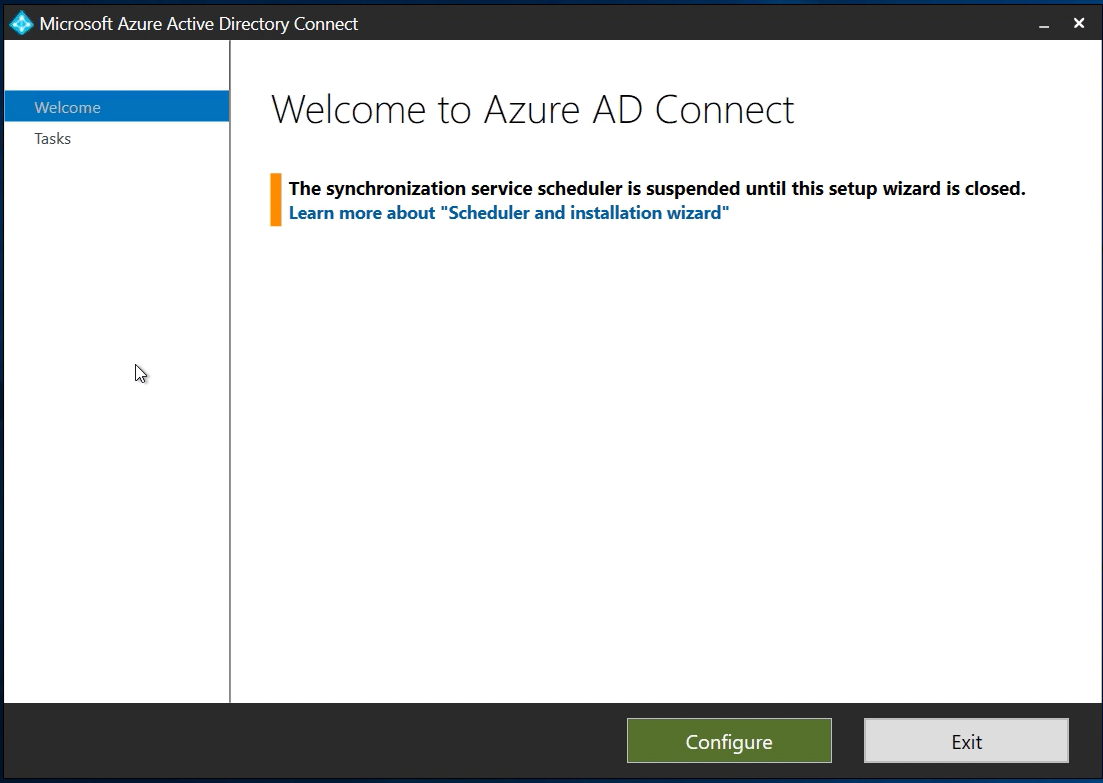The image size is (1103, 783).
Task: Click the Azure AD Connect logo icon
Action: point(21,23)
